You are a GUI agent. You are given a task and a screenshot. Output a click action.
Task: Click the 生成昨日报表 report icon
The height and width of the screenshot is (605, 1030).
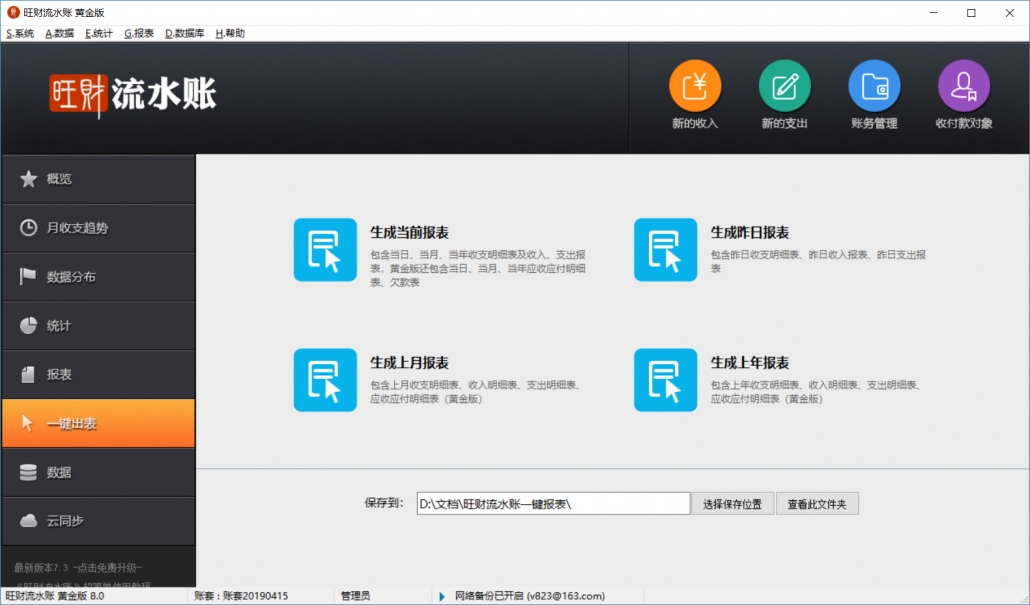[x=665, y=250]
